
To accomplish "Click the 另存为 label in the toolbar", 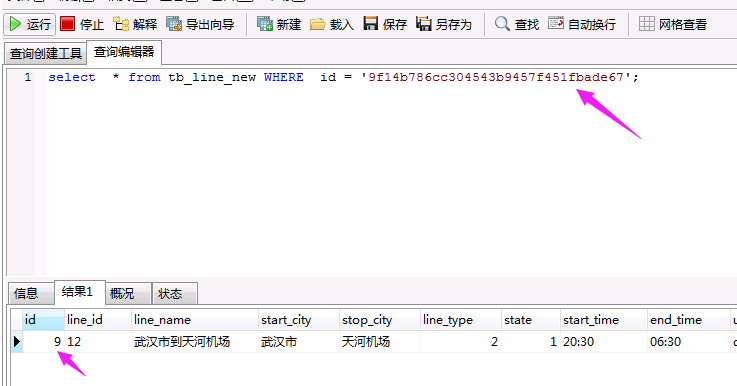I will [x=454, y=24].
